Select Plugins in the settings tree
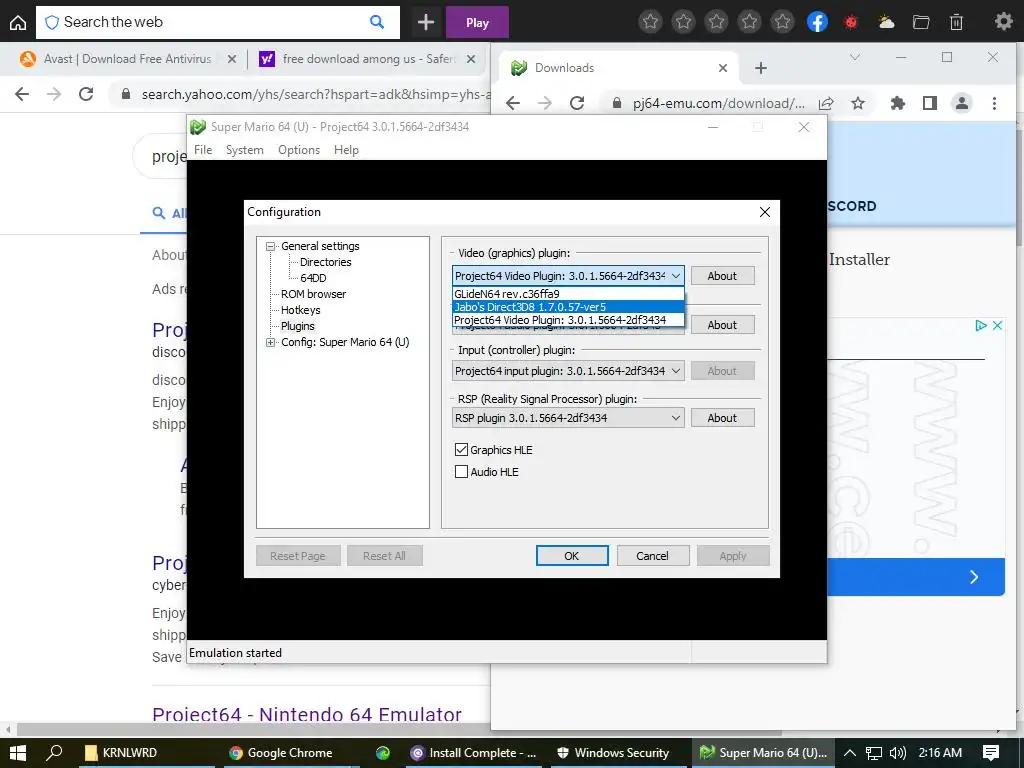The width and height of the screenshot is (1024, 768). coord(298,326)
